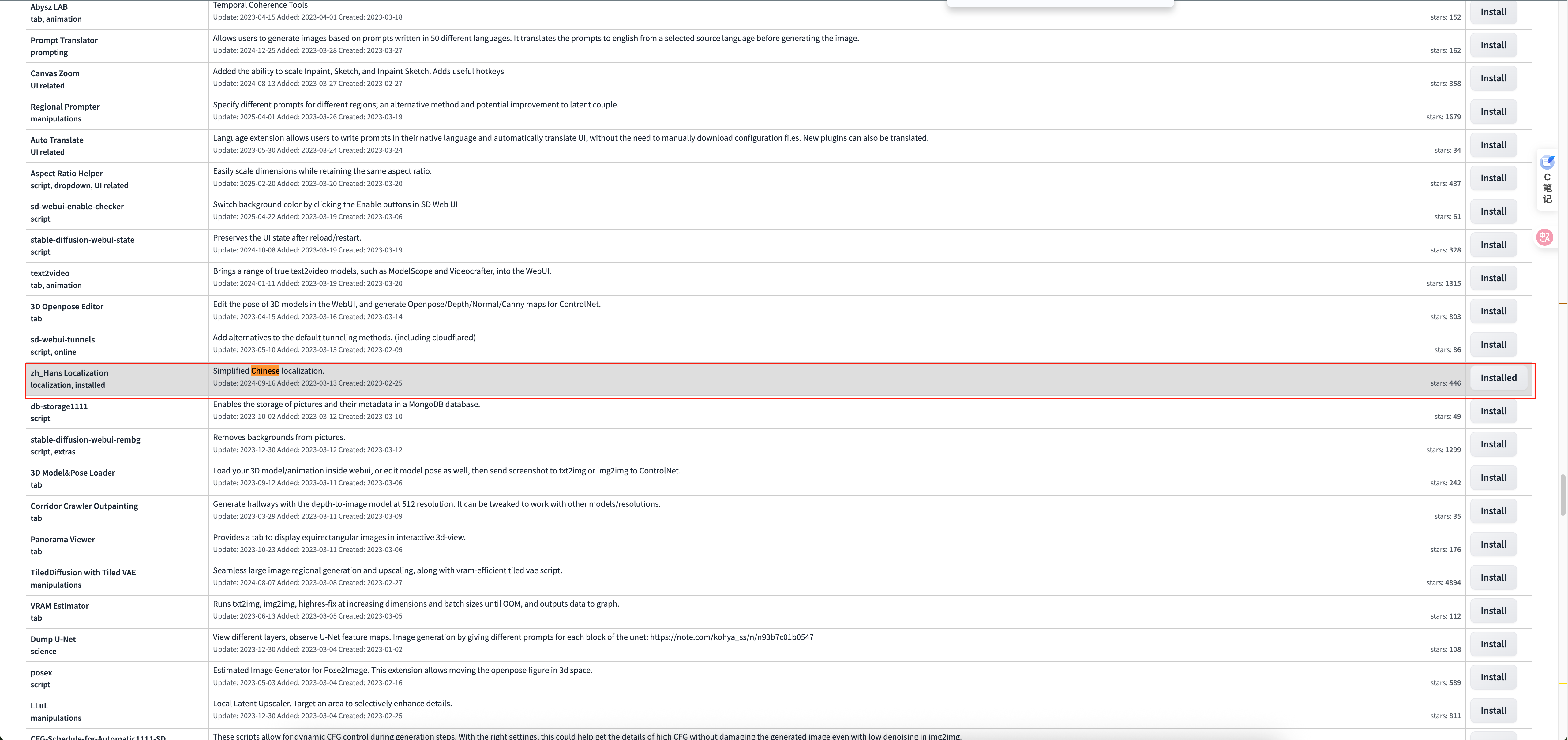Open the Aspect Ratio Helper extension link
Viewport: 1568px width, 740px height.
tap(66, 174)
